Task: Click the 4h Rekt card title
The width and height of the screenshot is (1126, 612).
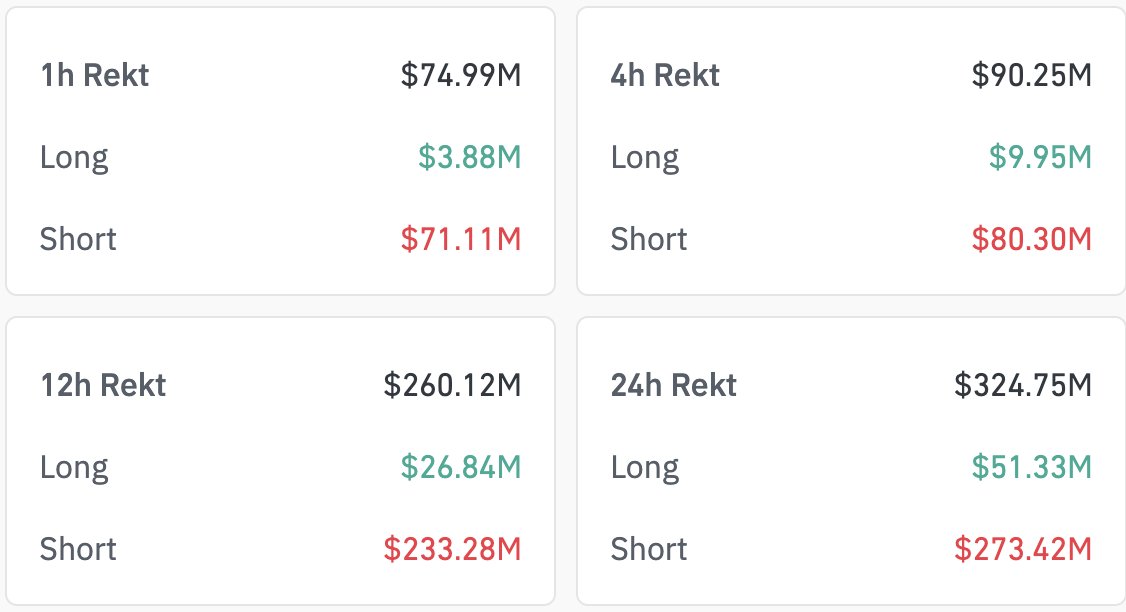Action: [665, 75]
